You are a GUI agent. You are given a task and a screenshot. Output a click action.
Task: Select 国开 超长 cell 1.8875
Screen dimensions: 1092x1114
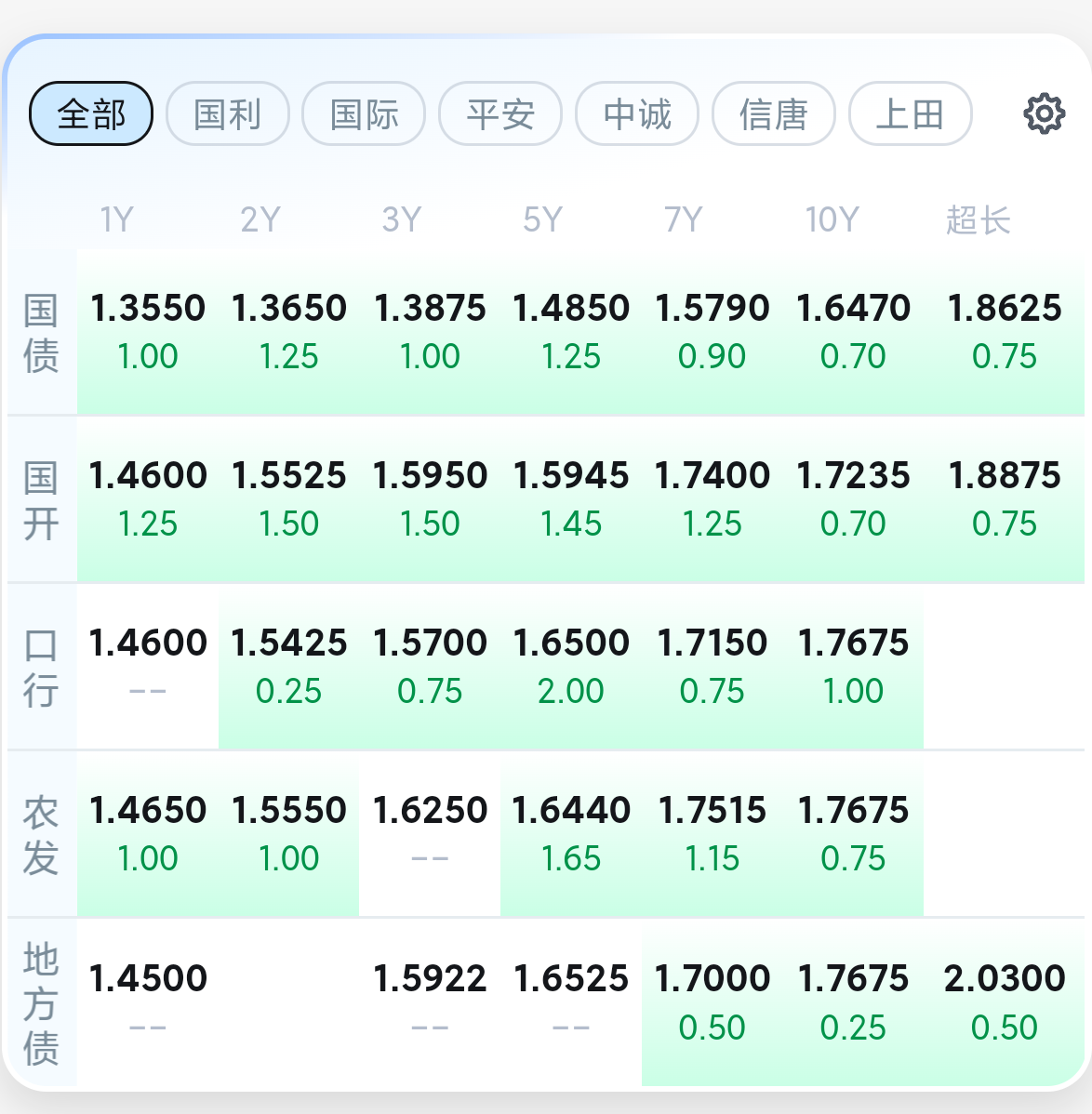pyautogui.click(x=1004, y=499)
